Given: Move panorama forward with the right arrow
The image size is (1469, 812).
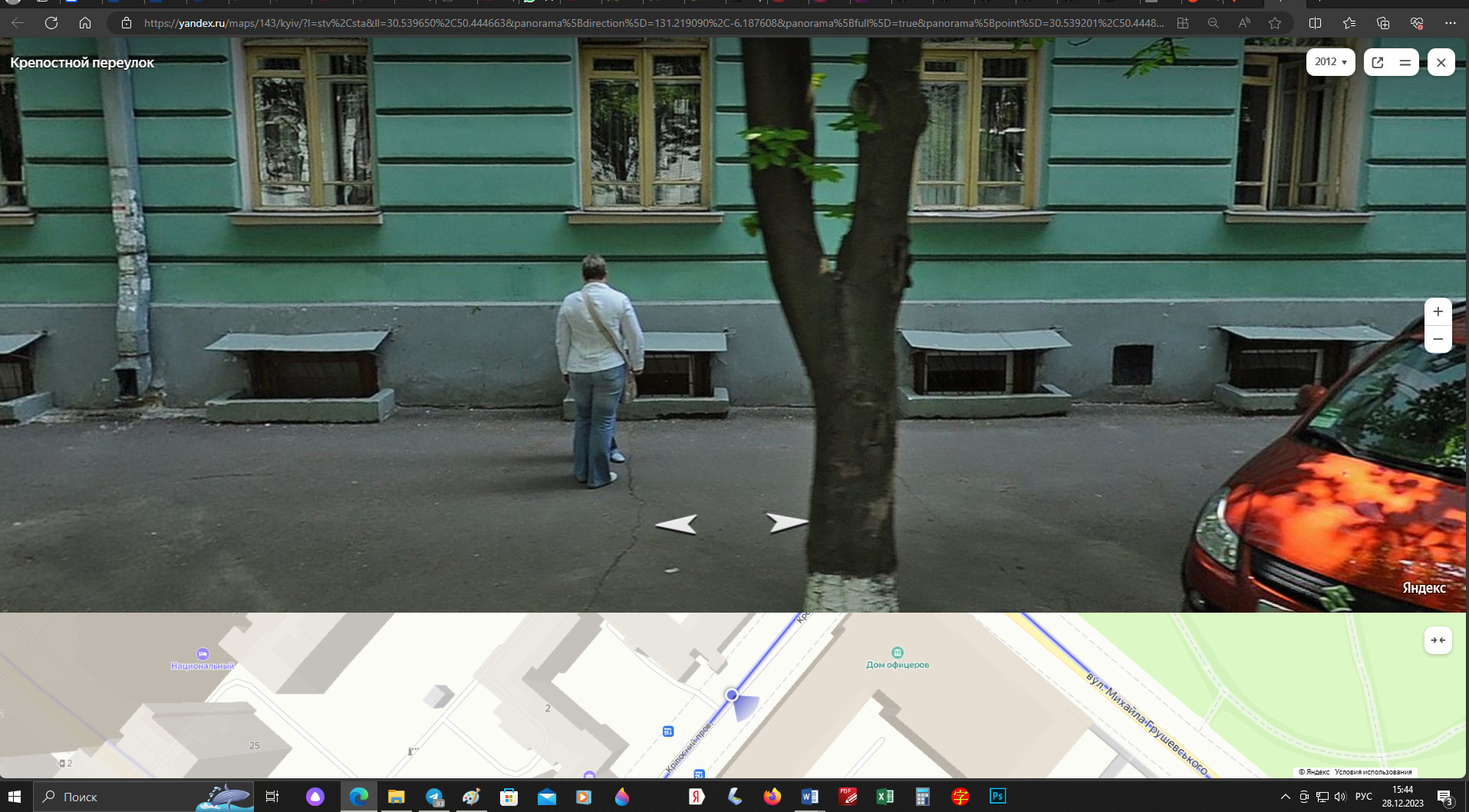Looking at the screenshot, I should (x=787, y=522).
